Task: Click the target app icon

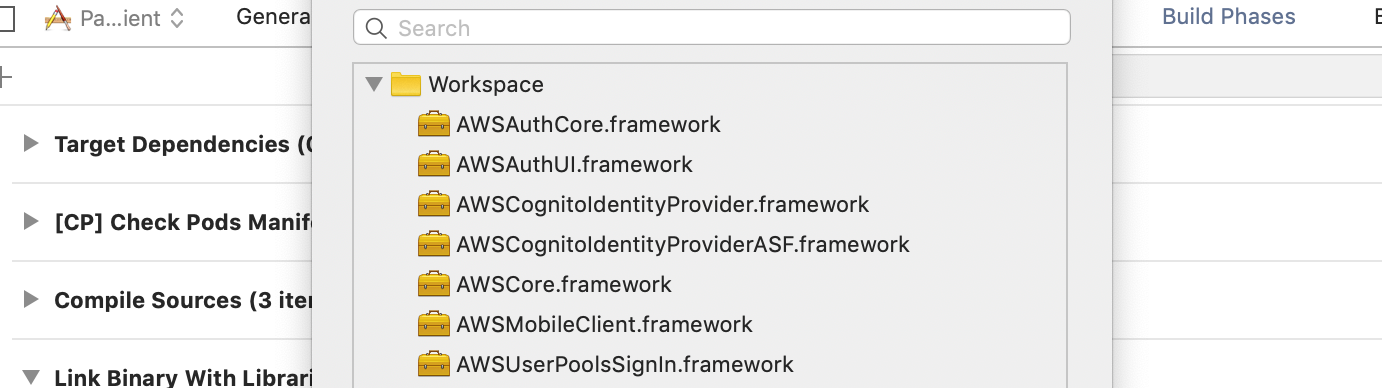Action: tap(58, 18)
